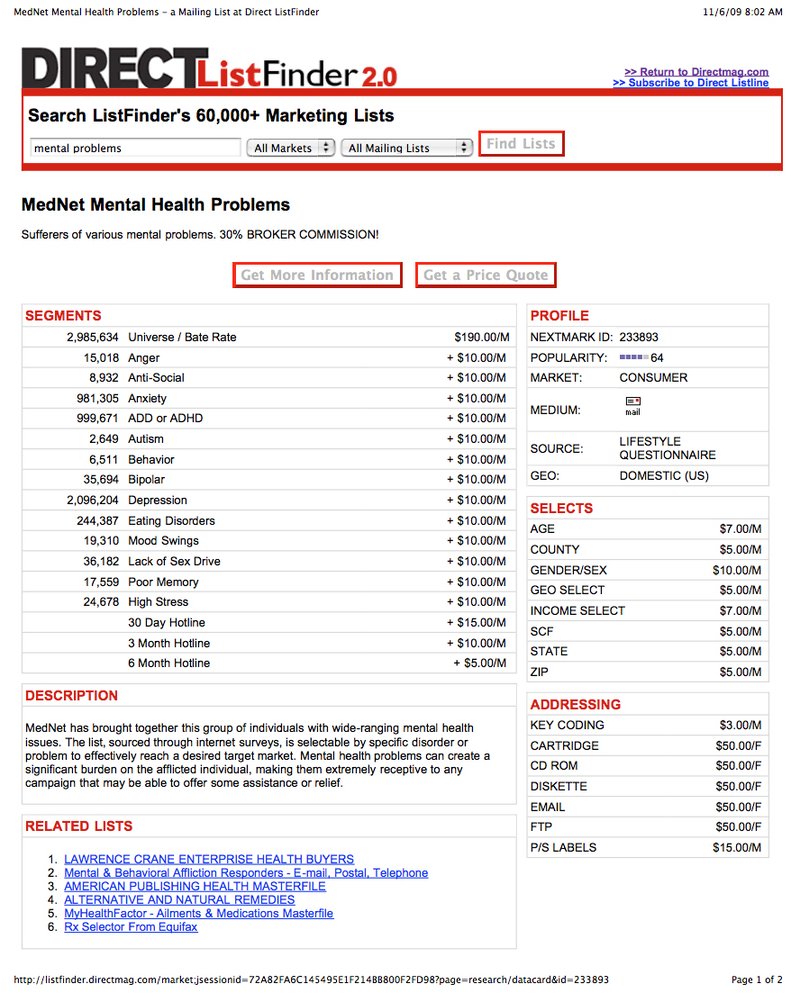The image size is (800, 1002).
Task: Click the GEO SELECT row
Action: [647, 590]
